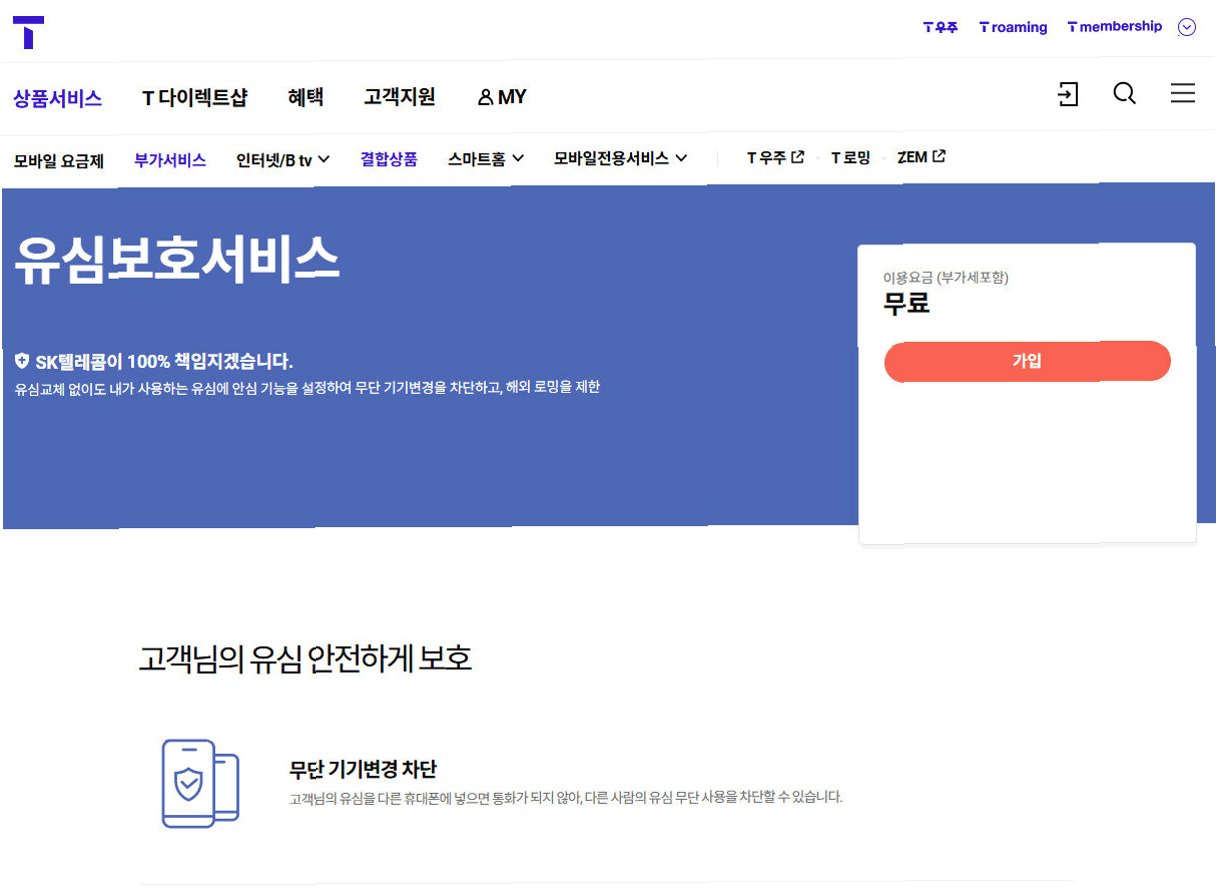
Task: Select 상품서비스 main menu
Action: (x=58, y=98)
